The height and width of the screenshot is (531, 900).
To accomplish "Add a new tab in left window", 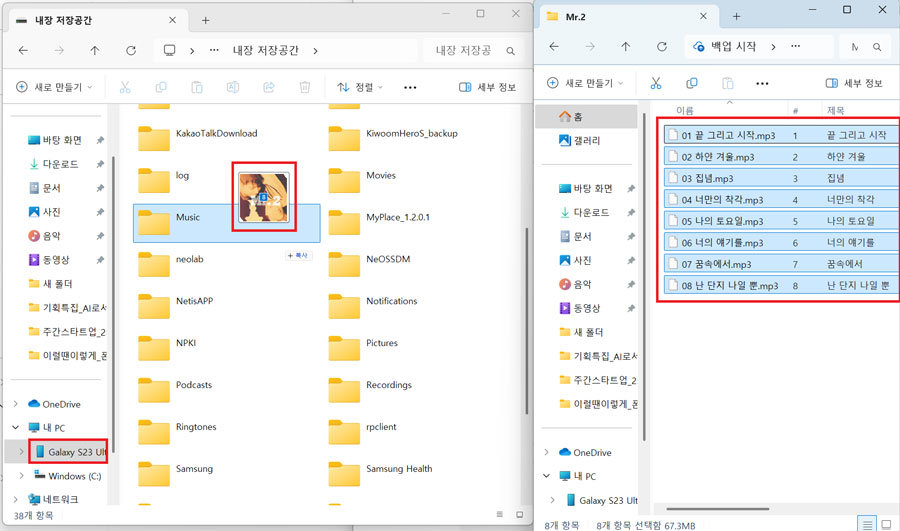I will click(206, 20).
